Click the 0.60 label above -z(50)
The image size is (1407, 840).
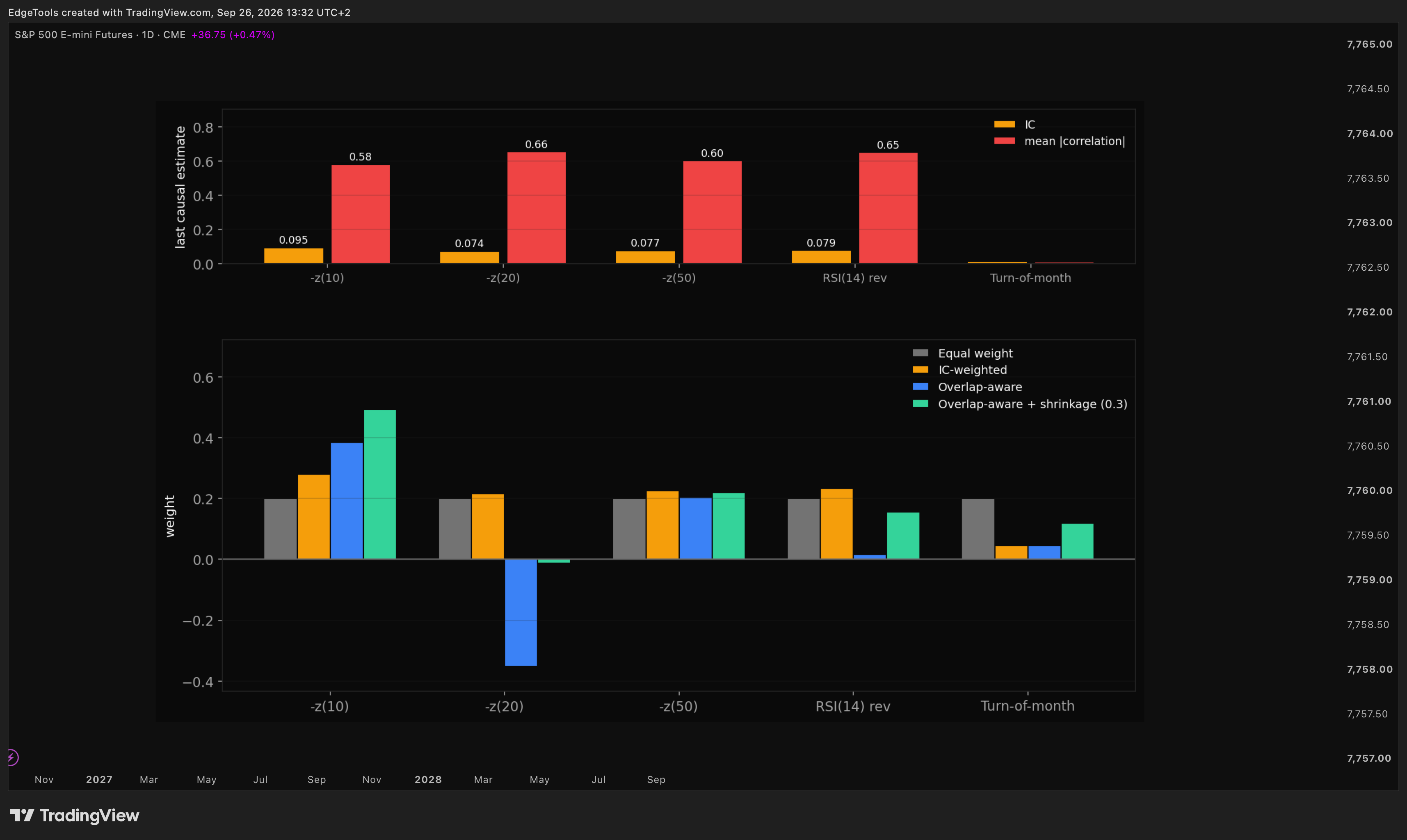coord(712,153)
